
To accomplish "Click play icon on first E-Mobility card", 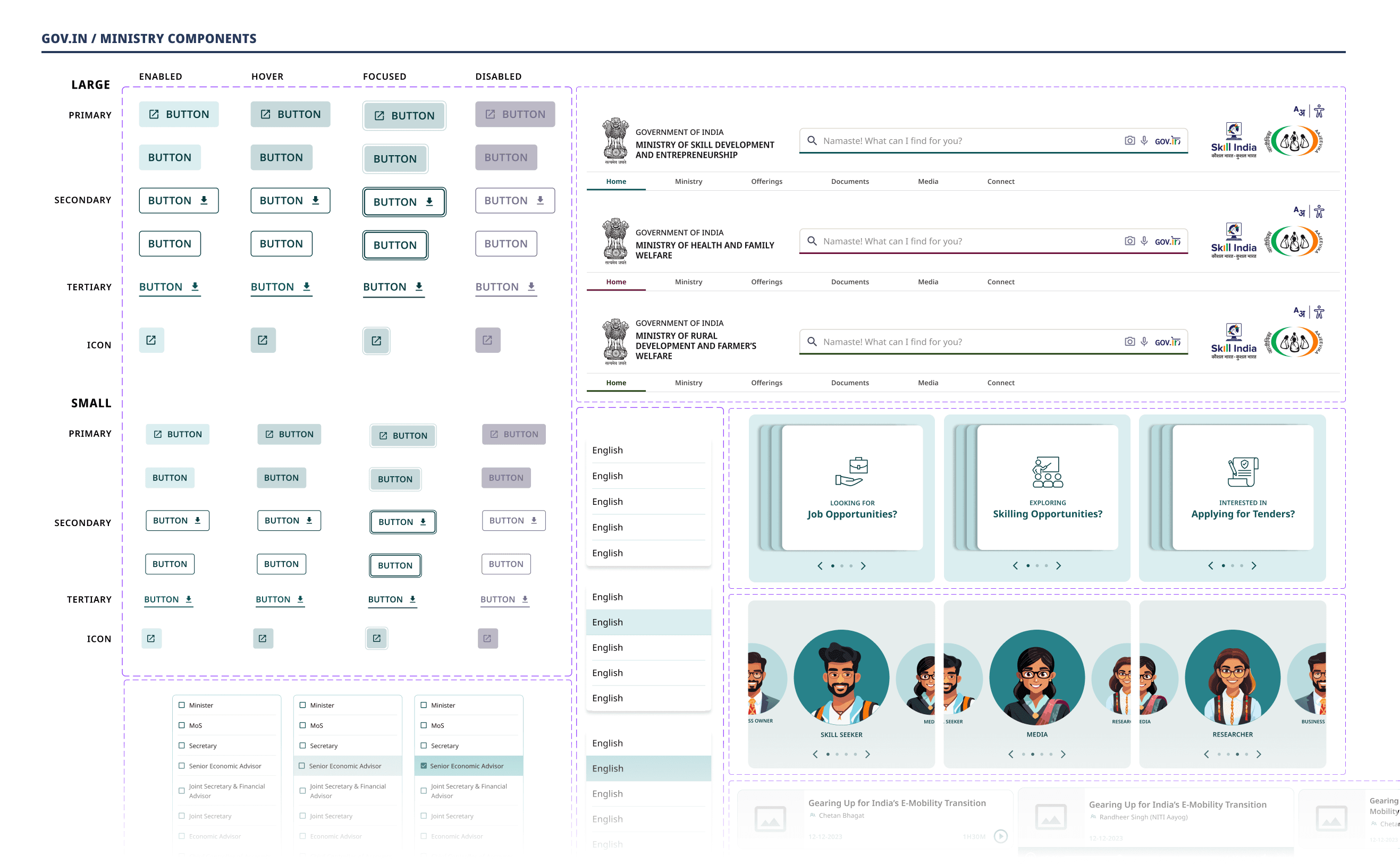I will pyautogui.click(x=1000, y=836).
